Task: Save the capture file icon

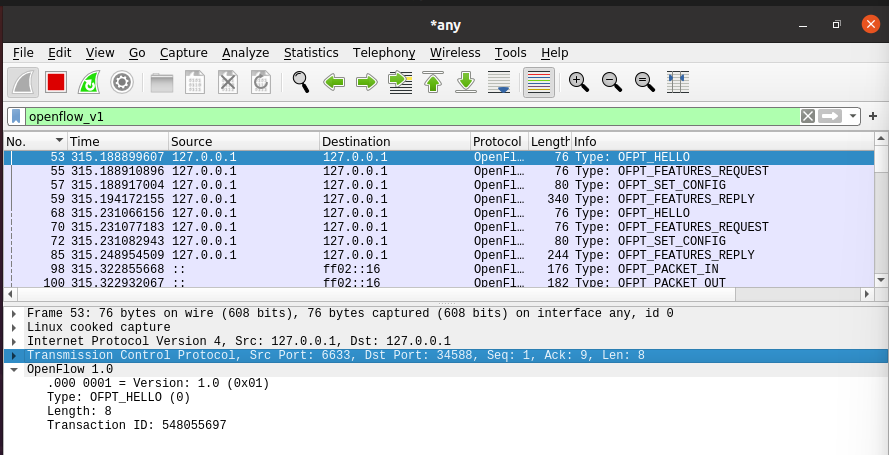Action: point(194,83)
